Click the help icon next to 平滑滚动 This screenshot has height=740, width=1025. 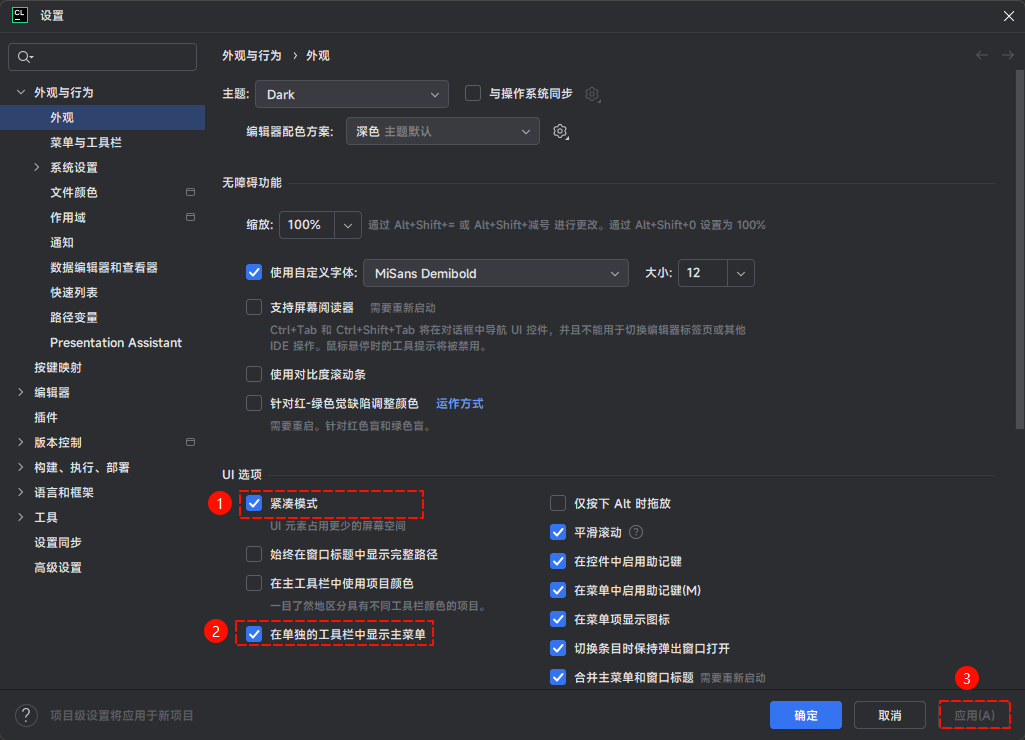[637, 531]
